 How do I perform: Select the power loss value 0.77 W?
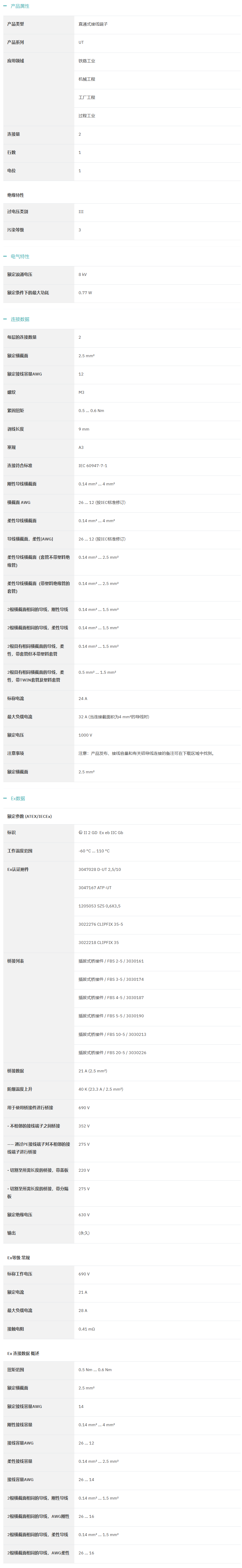(x=85, y=293)
